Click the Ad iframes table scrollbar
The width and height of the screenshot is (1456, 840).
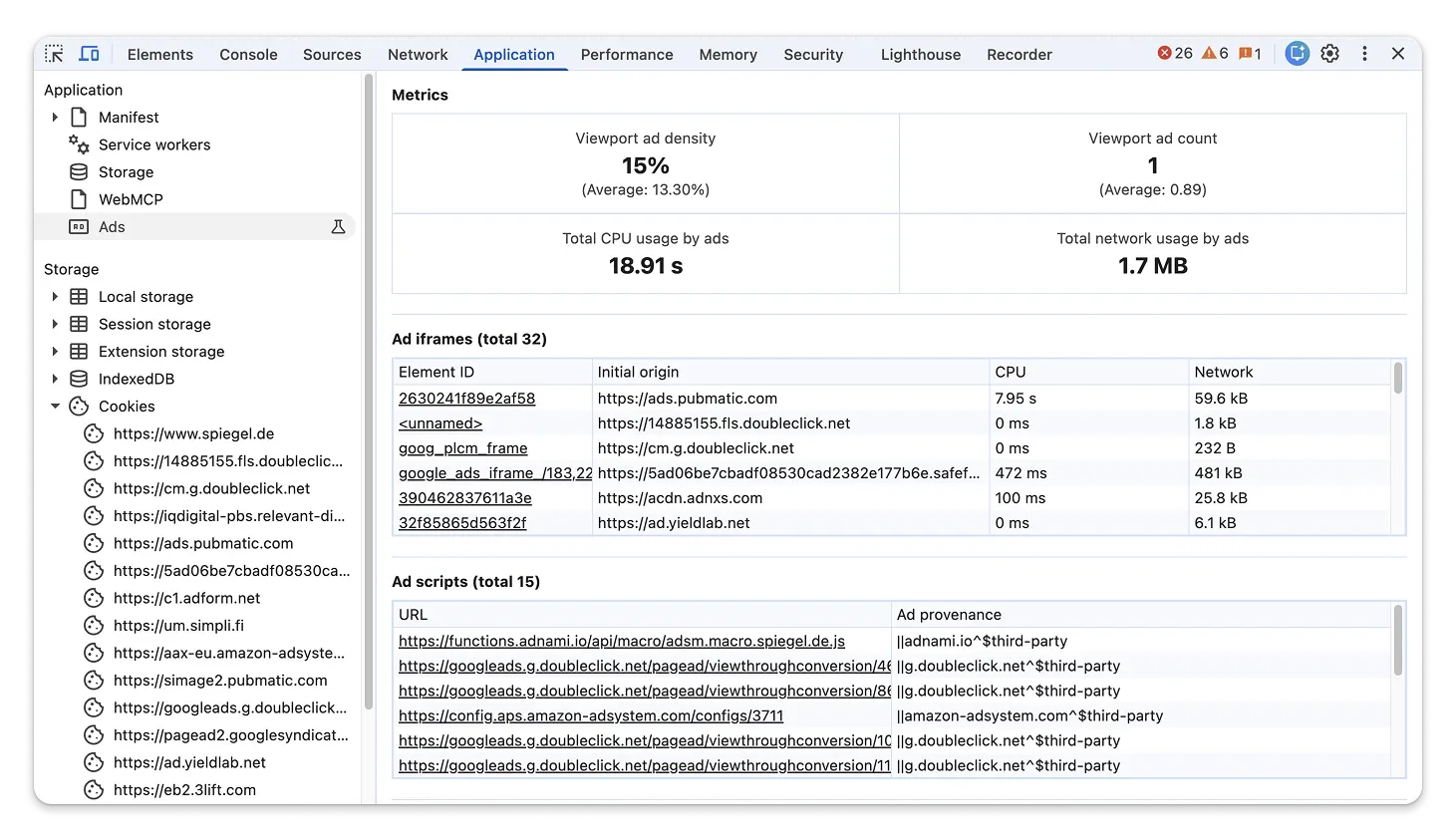[1398, 379]
